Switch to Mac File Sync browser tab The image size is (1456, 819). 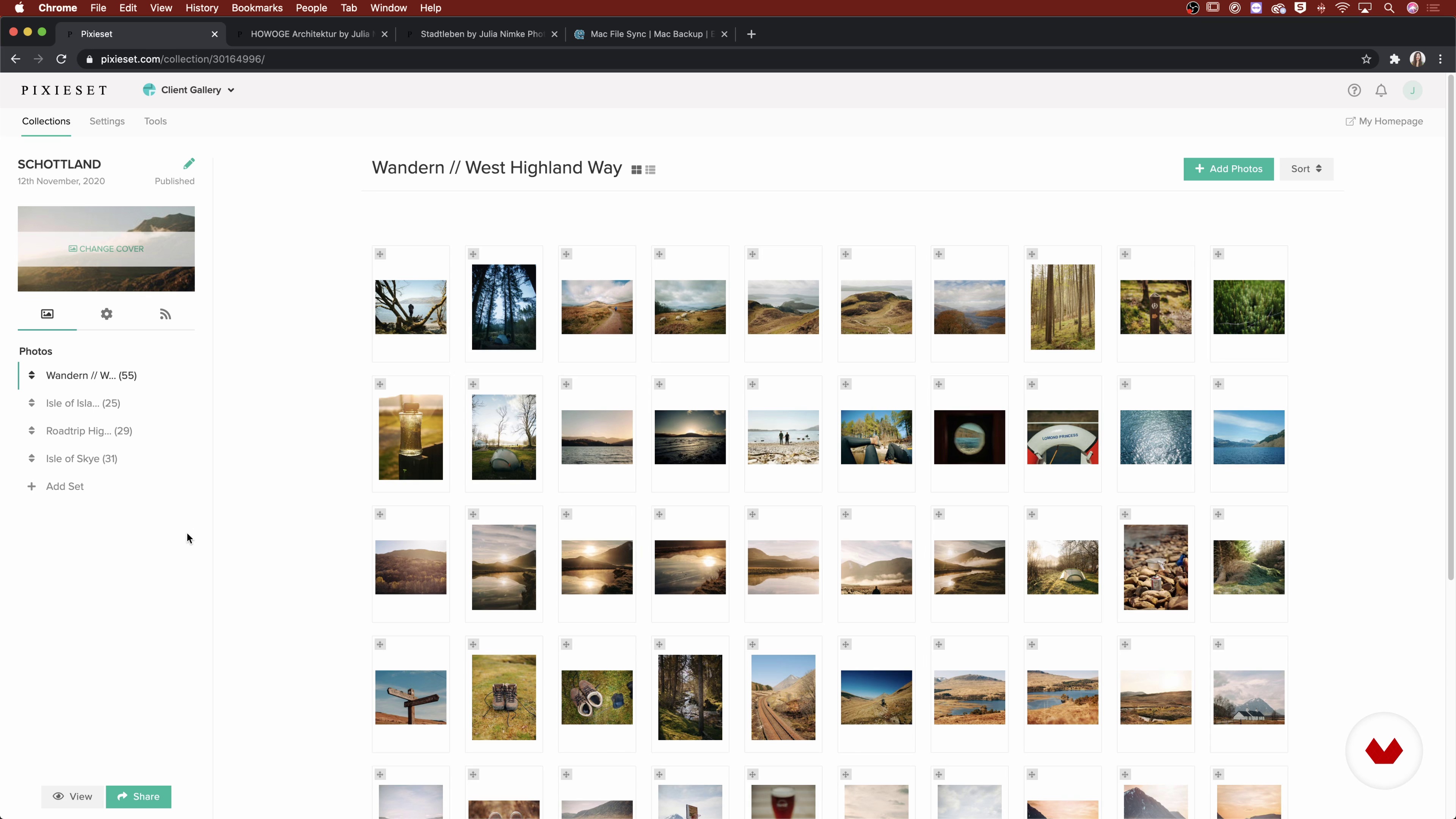652,35
